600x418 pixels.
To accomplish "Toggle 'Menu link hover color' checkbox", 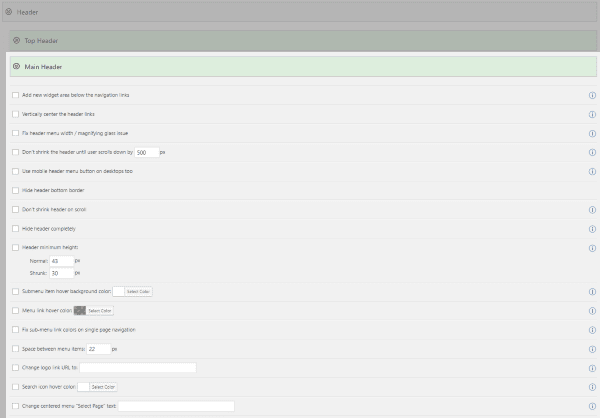I will pos(15,310).
